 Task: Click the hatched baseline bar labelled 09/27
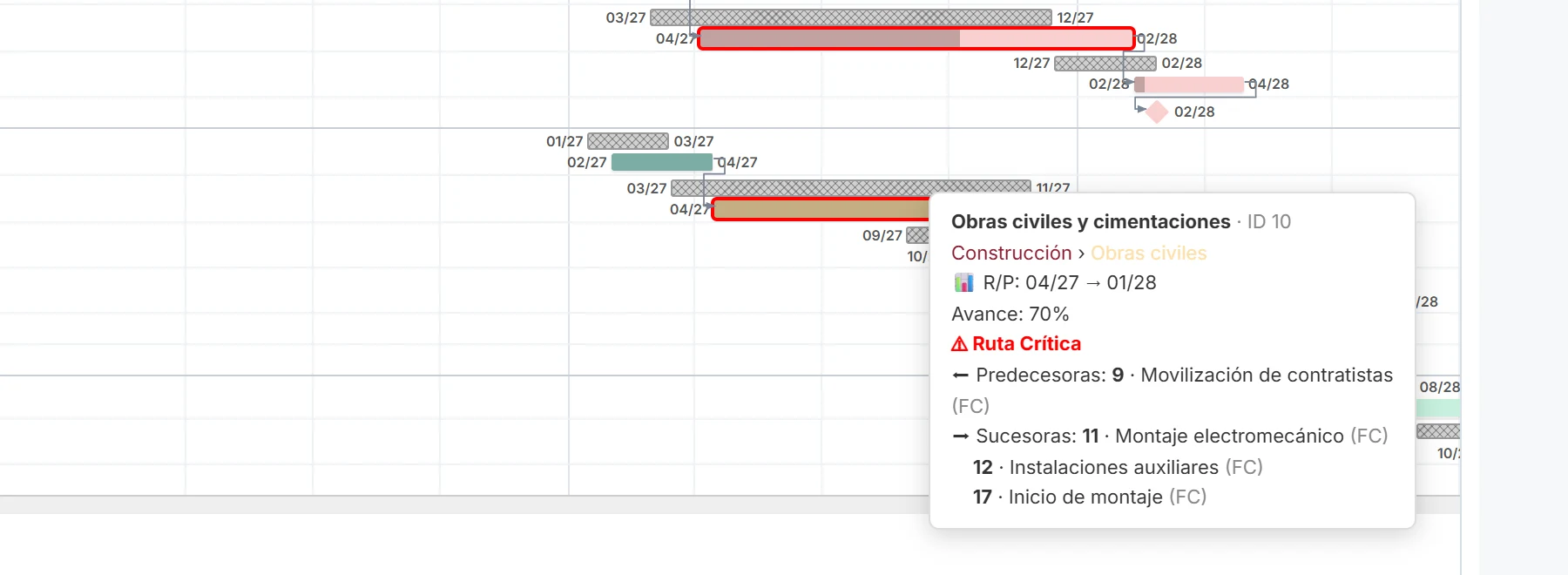pyautogui.click(x=918, y=235)
